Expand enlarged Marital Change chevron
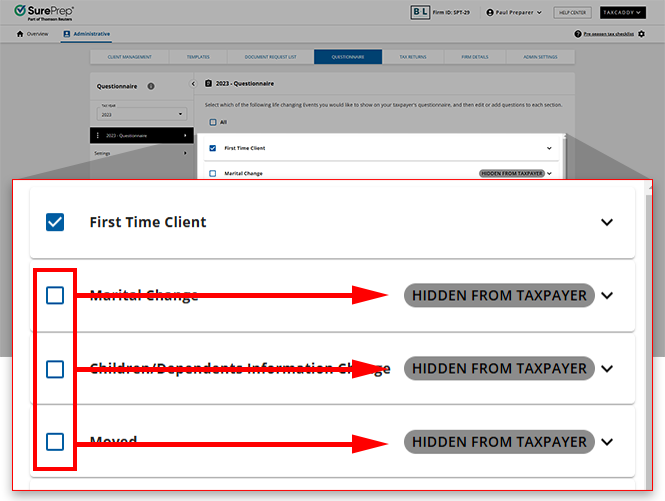 point(607,295)
